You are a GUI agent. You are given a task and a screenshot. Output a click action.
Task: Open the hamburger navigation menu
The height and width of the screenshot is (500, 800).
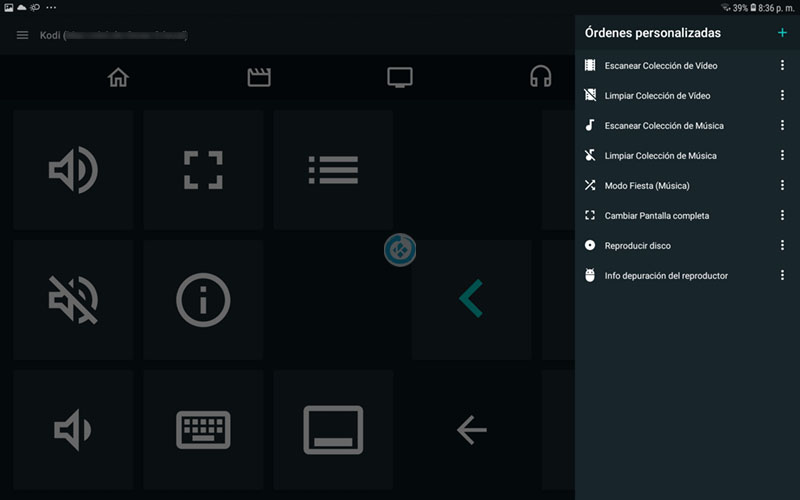22,36
